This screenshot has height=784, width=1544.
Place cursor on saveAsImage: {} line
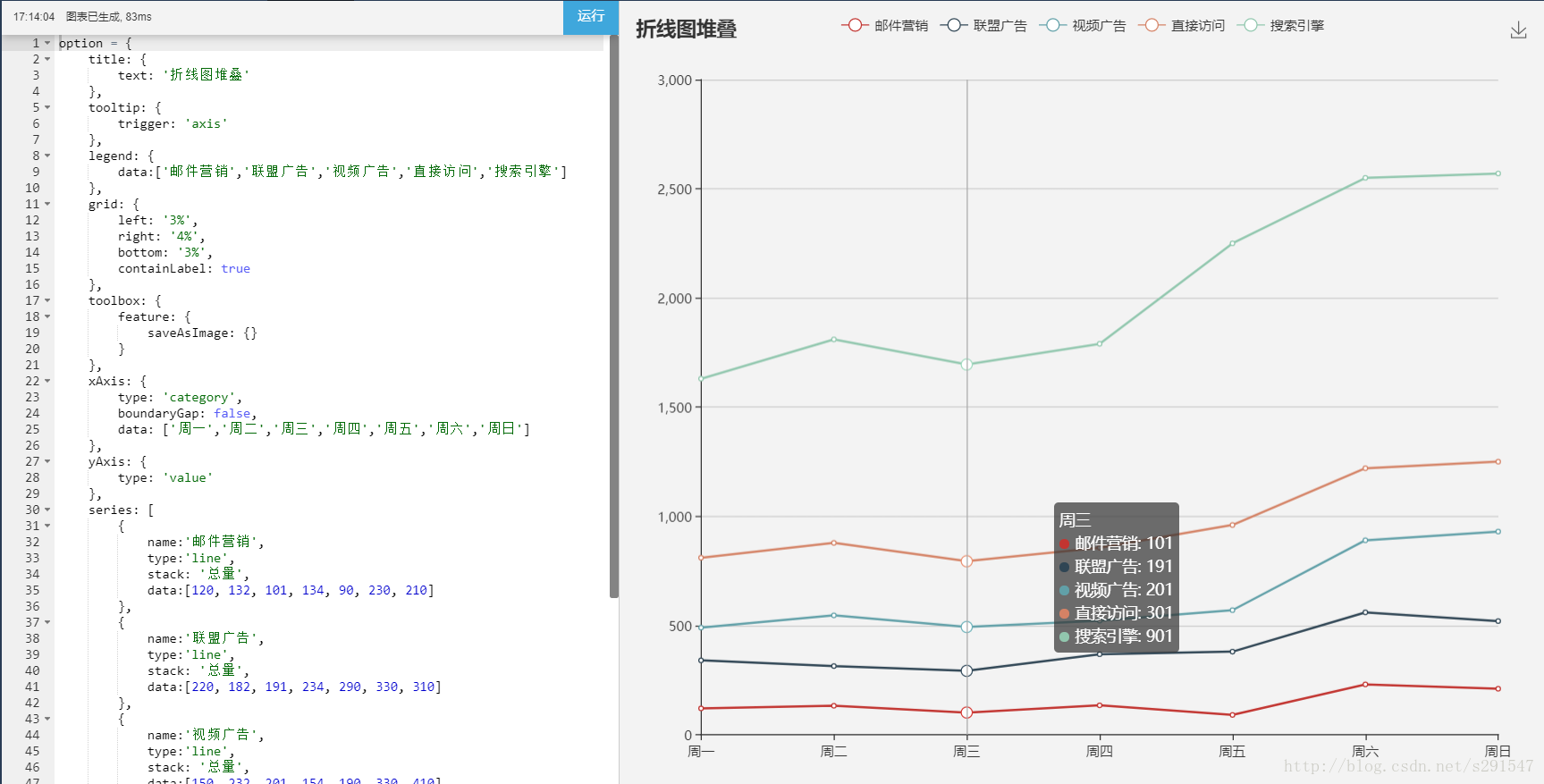[202, 333]
